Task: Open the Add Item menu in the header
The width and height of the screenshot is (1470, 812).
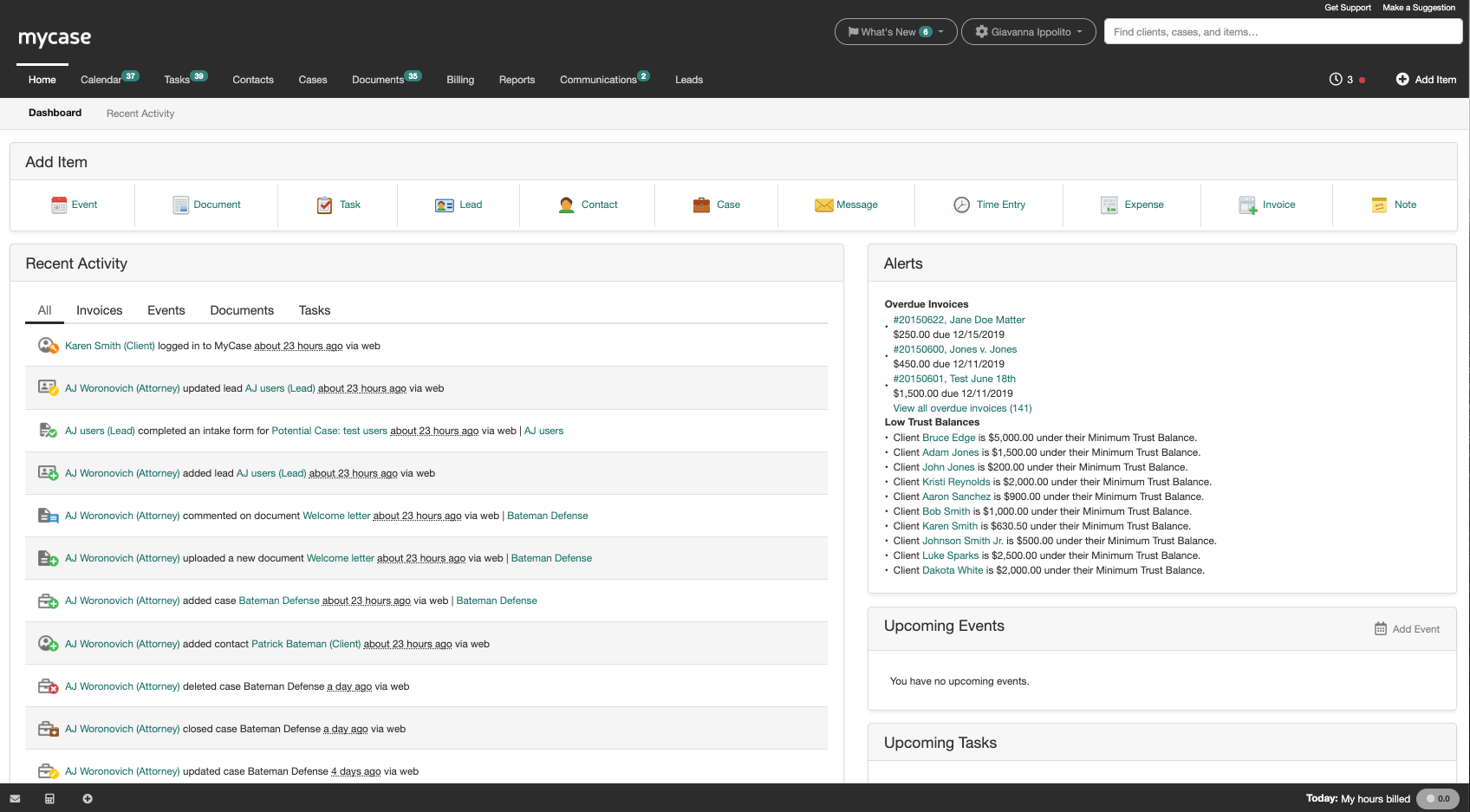Action: (1426, 79)
